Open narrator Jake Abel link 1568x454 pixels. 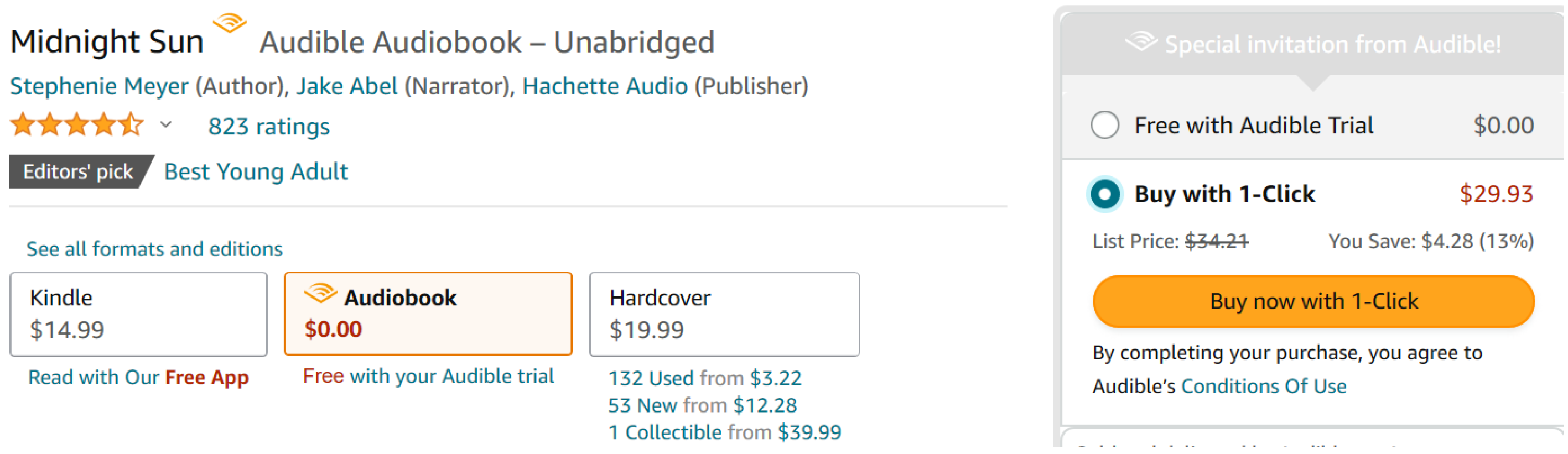[347, 86]
